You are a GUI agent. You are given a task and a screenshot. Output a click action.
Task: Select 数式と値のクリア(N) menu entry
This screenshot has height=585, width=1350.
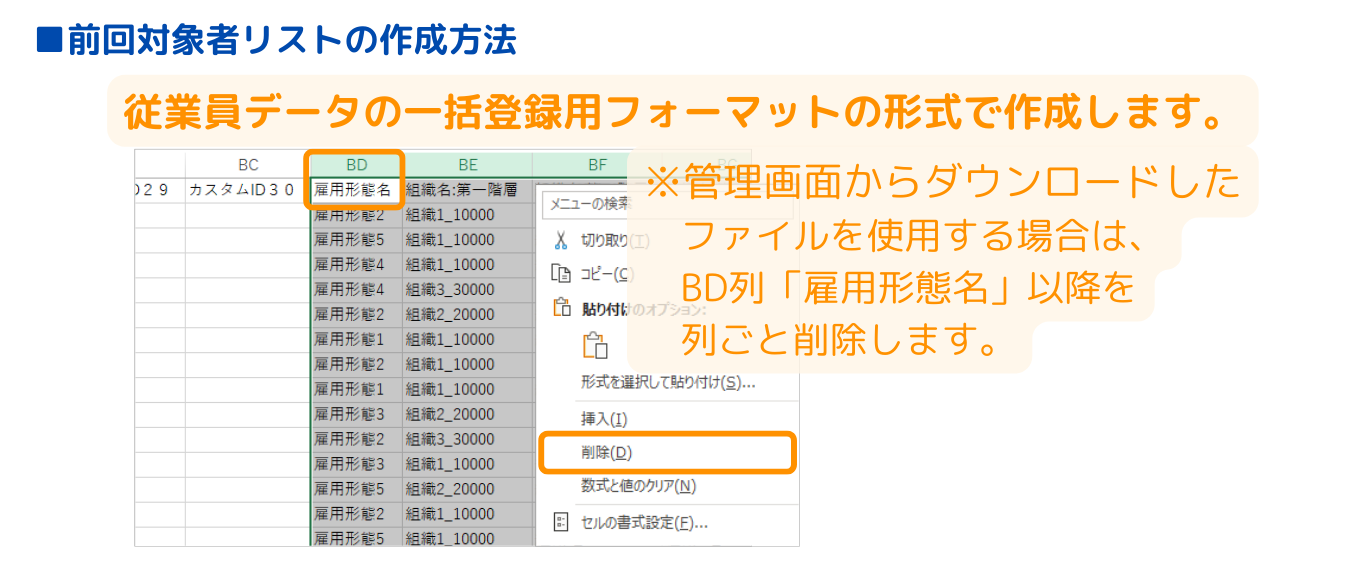[x=638, y=486]
